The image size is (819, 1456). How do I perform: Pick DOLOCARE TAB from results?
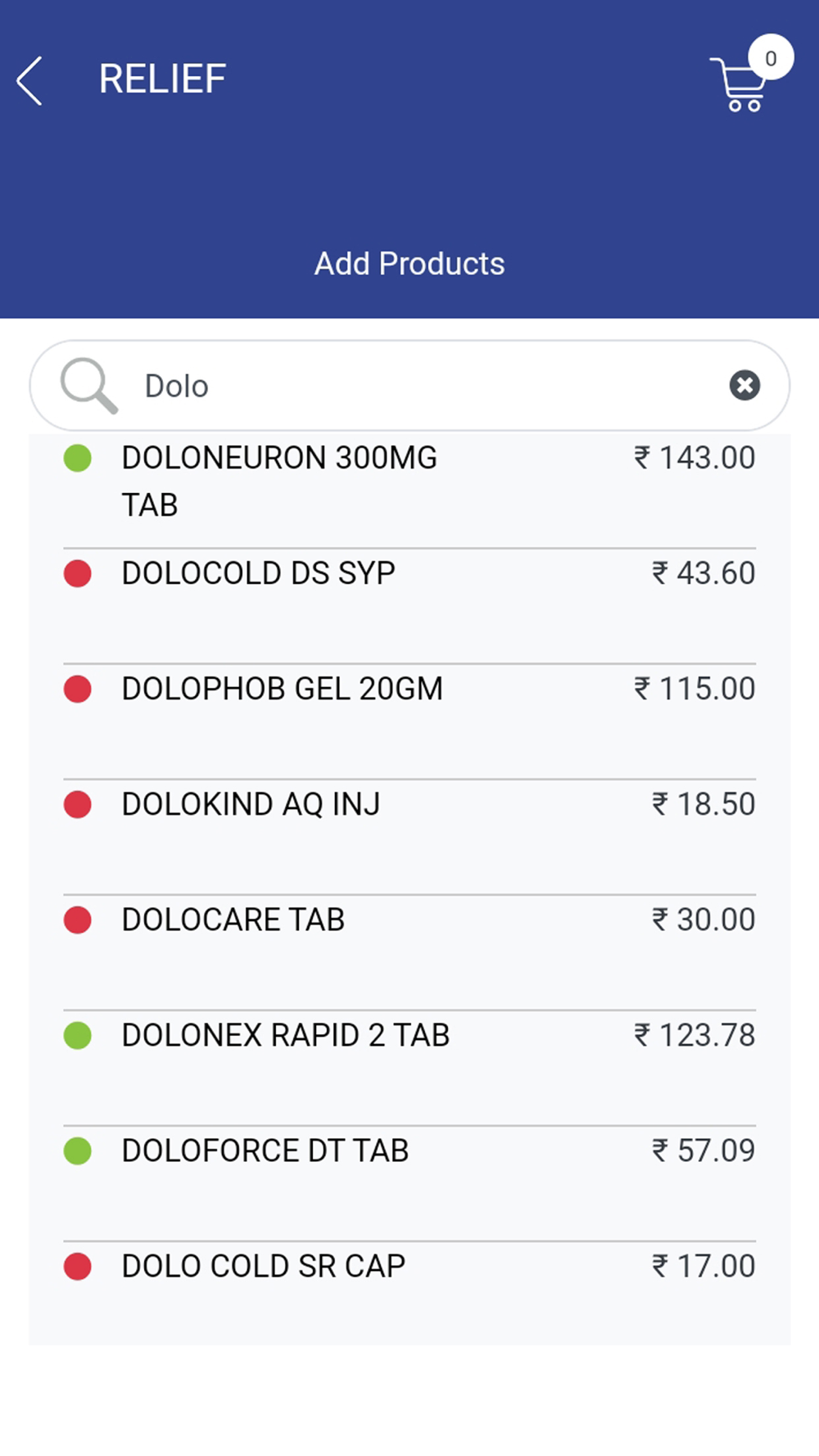point(233,920)
